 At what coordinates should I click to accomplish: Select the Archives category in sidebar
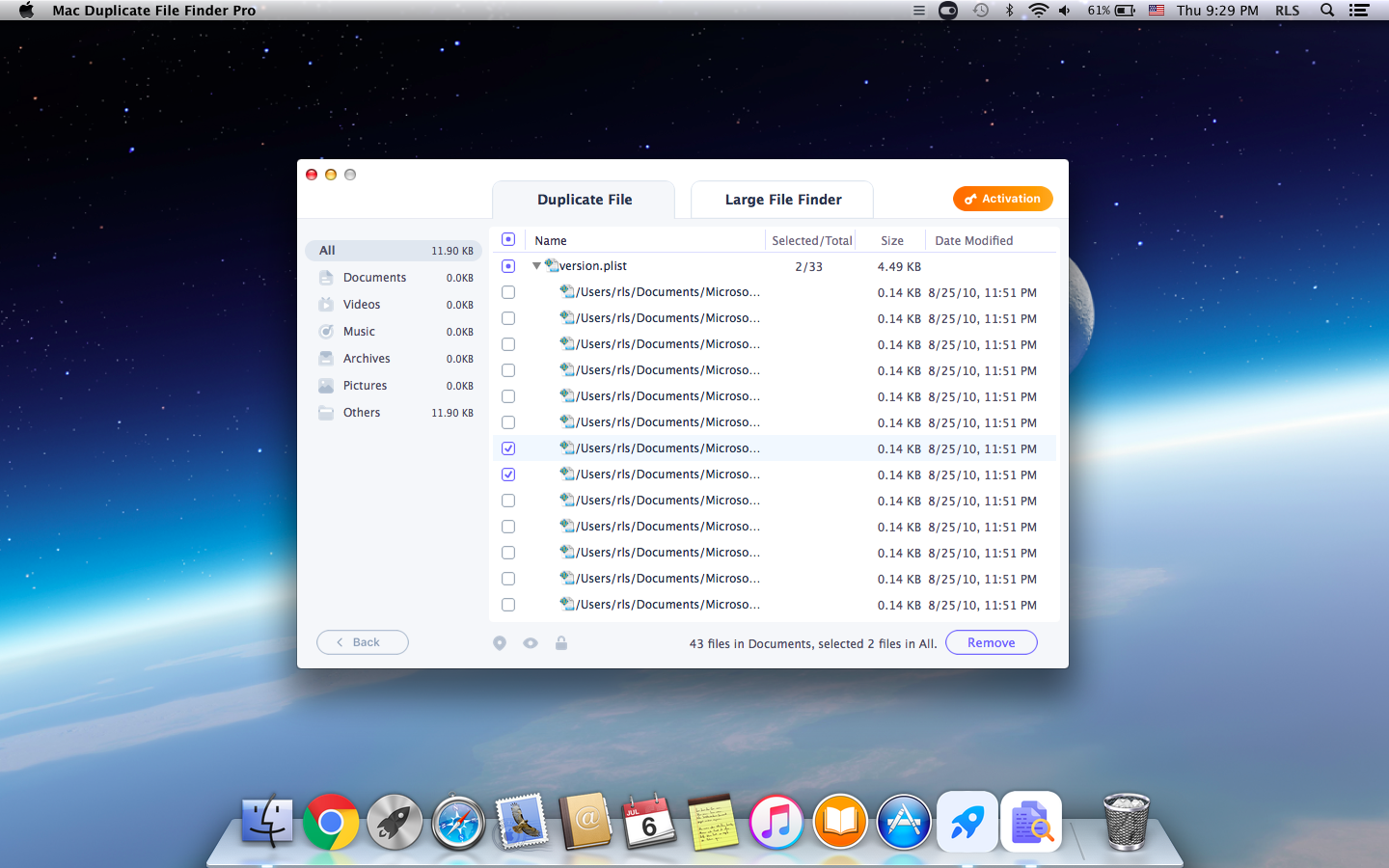367,359
